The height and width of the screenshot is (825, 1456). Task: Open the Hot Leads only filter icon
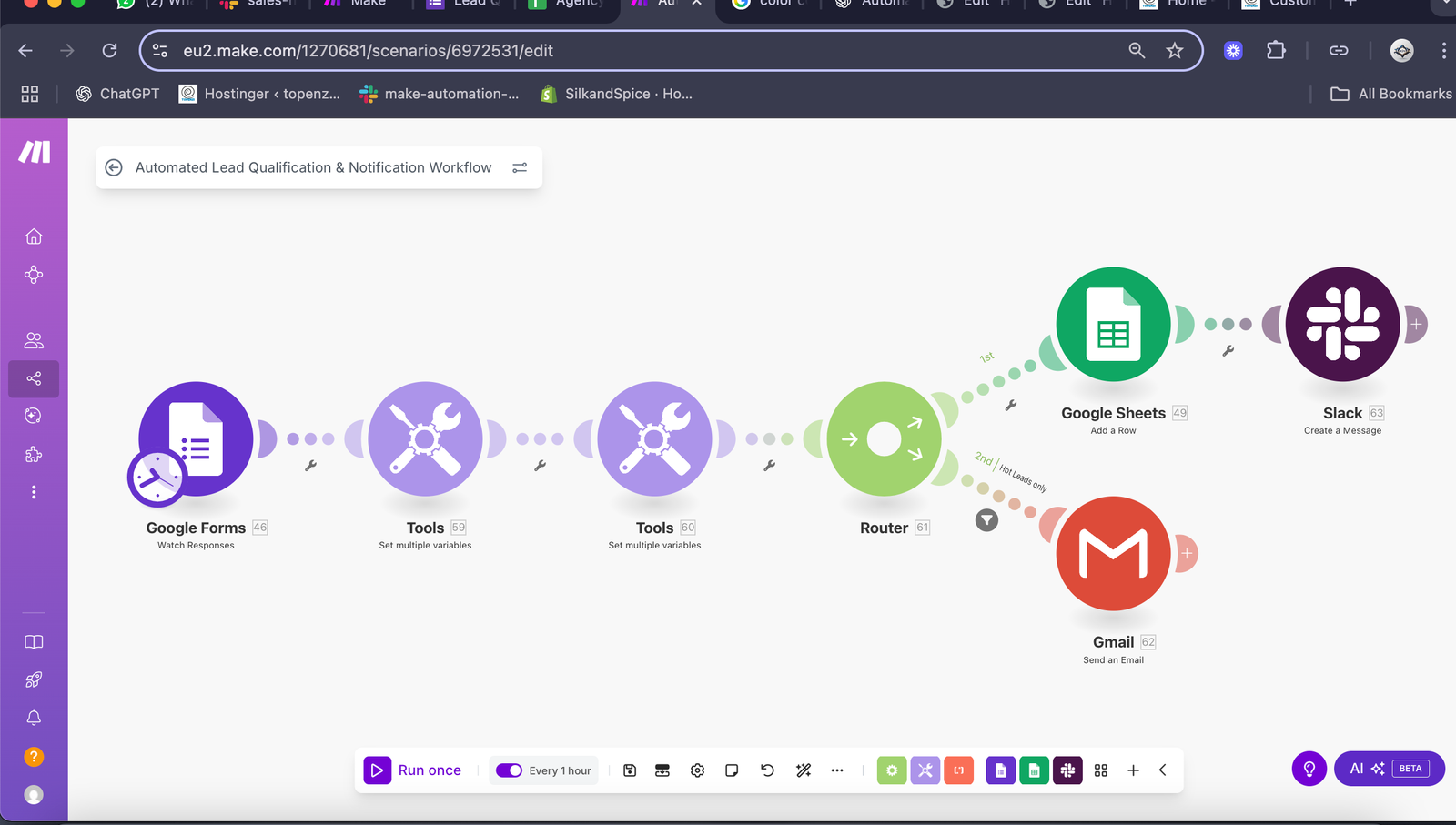click(x=986, y=520)
